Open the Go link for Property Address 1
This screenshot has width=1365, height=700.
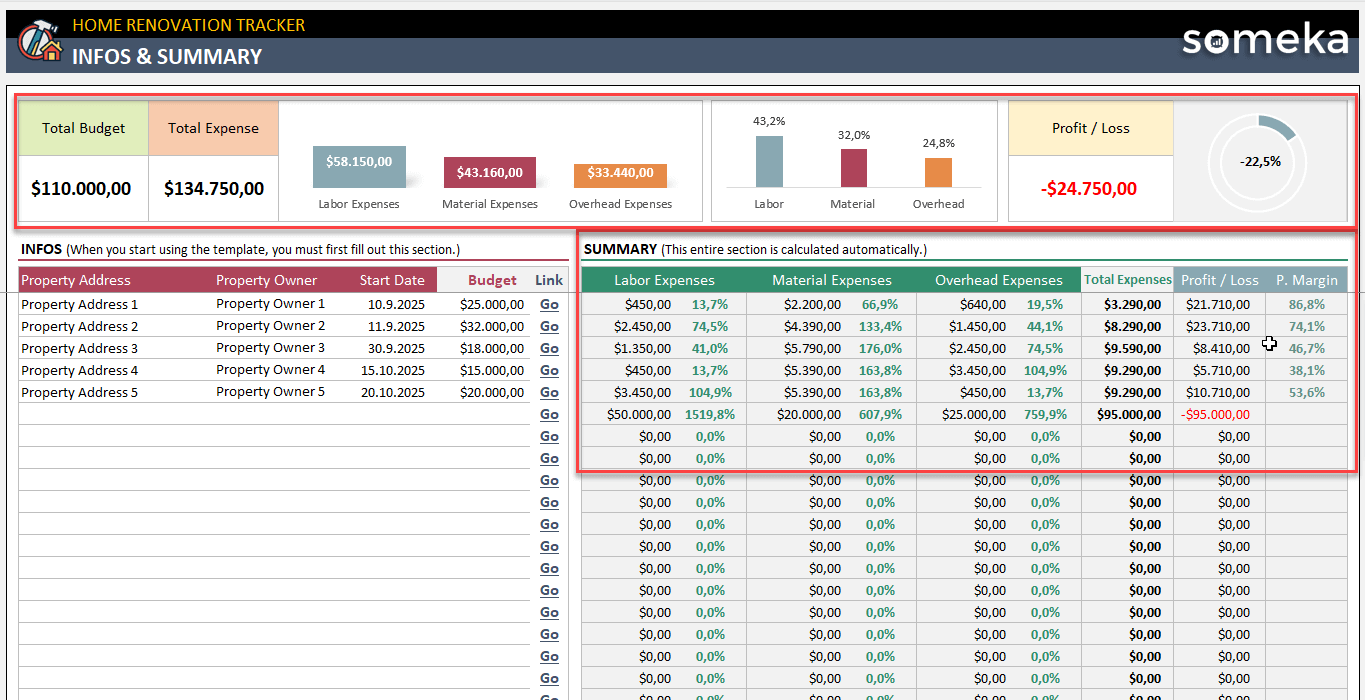click(548, 304)
